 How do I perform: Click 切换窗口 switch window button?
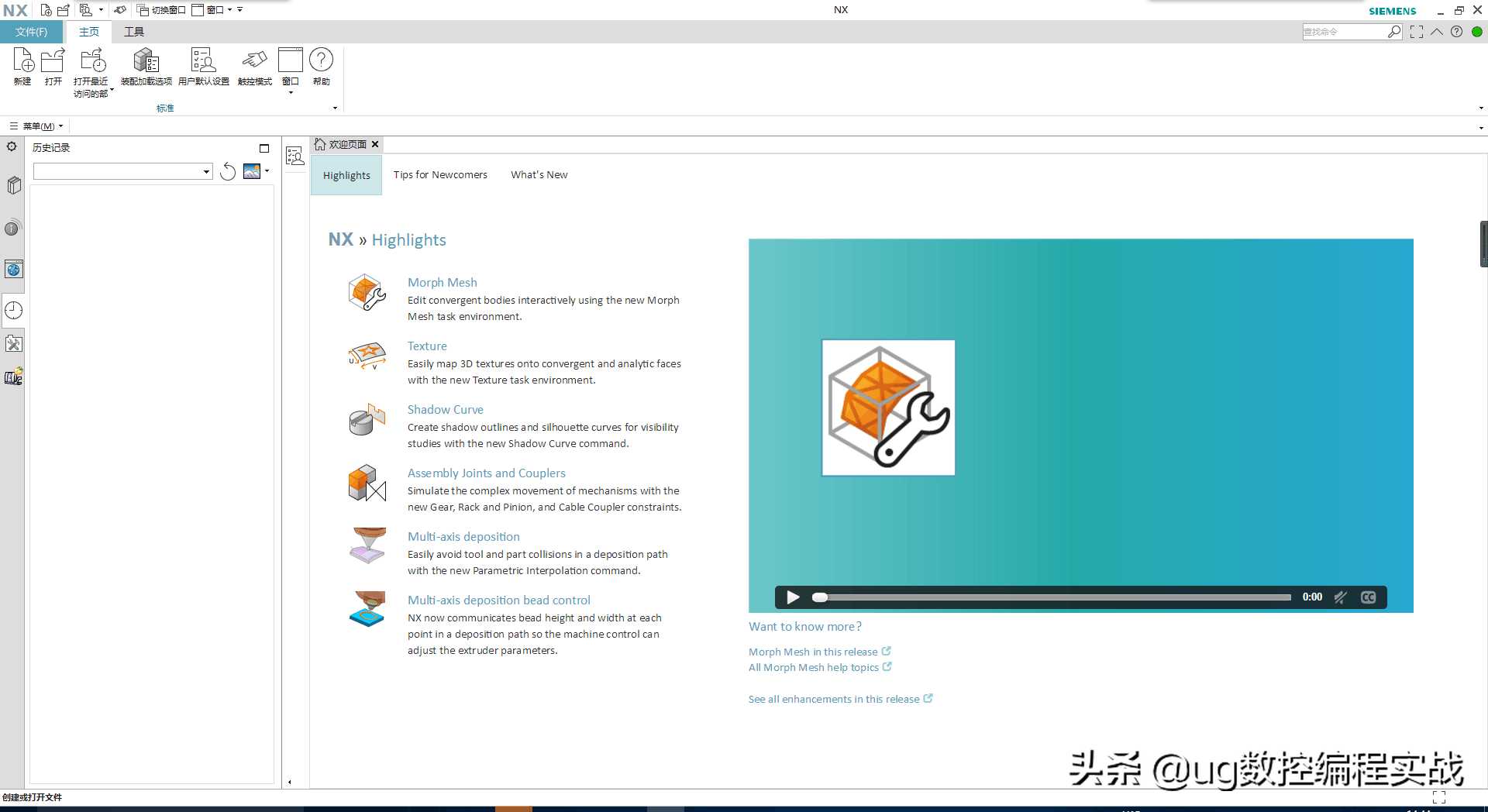click(161, 10)
